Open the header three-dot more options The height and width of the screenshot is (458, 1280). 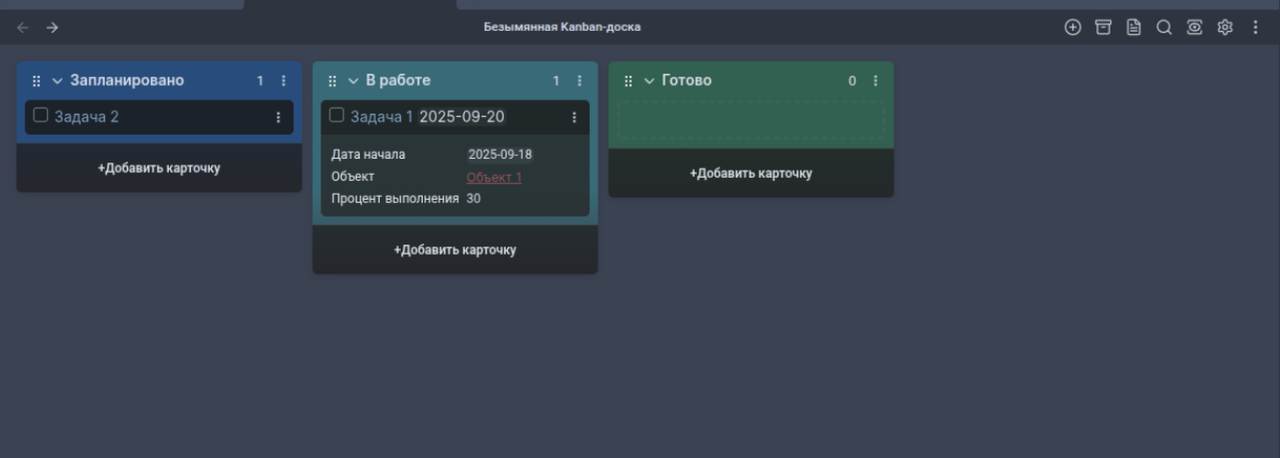coord(1255,28)
